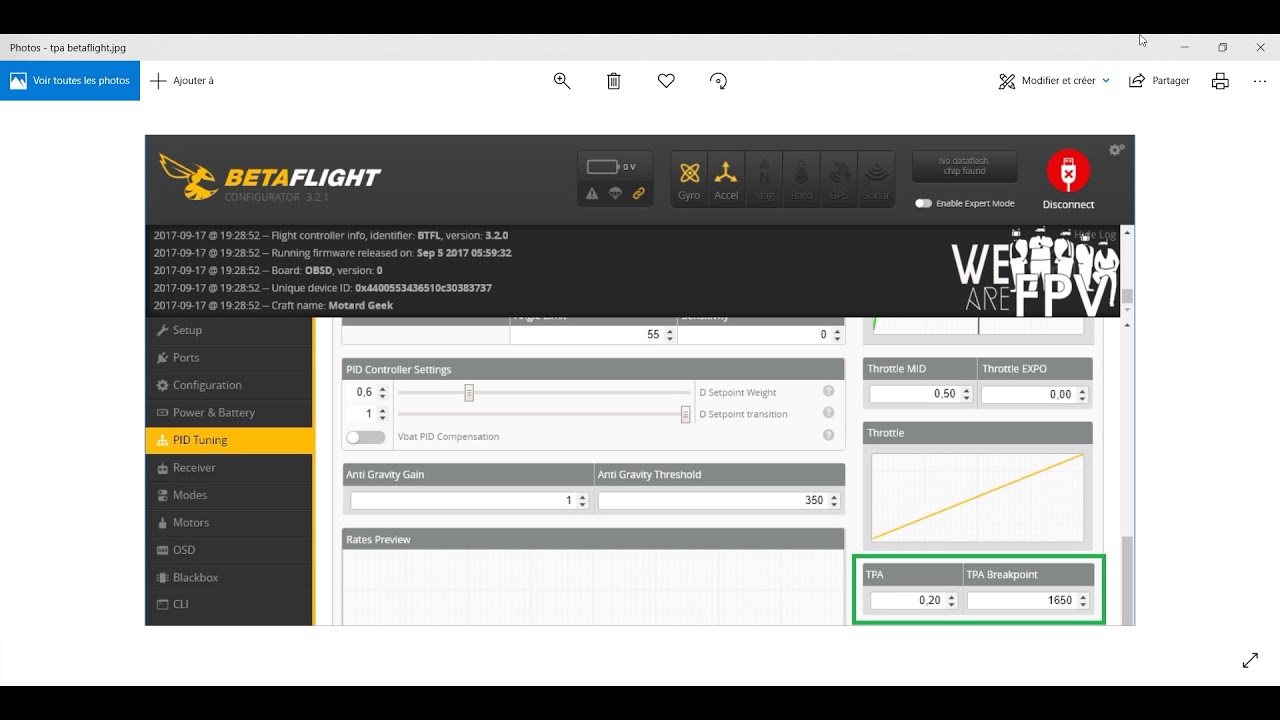Click the help icon for D Setpoint Weight

coord(828,392)
